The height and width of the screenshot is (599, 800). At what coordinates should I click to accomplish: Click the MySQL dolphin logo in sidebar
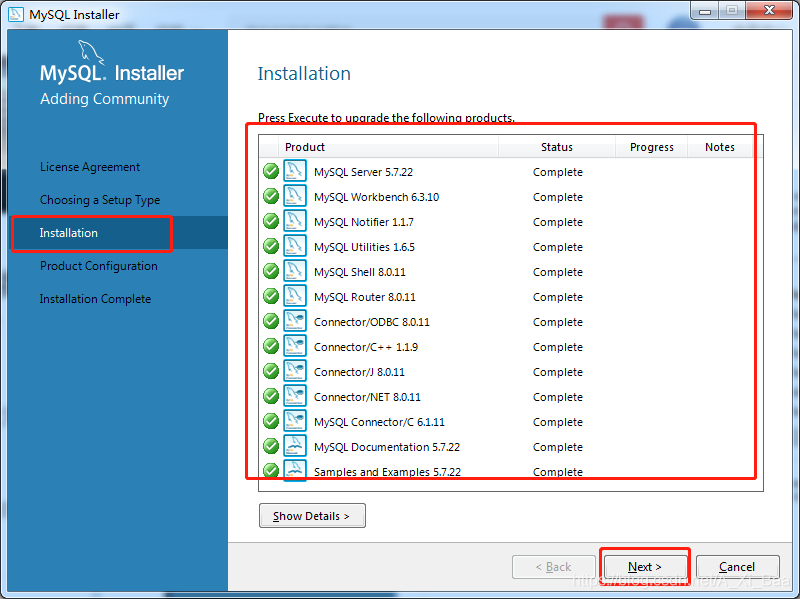point(90,52)
